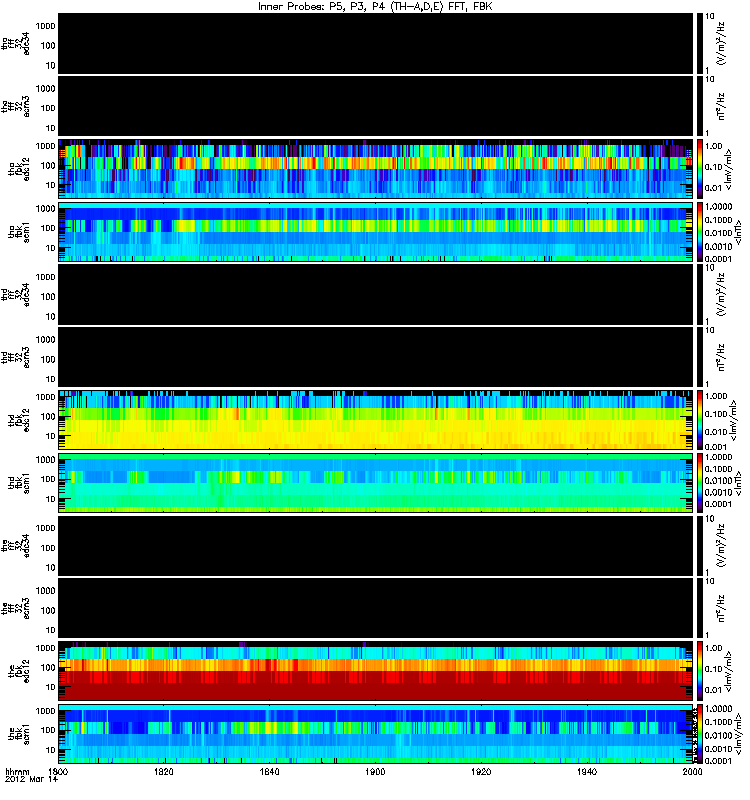Screen dimensions: 750x800
Task: Click the "thd fff 32 scm3" y-axis title
Action: pyautogui.click(x=16, y=357)
